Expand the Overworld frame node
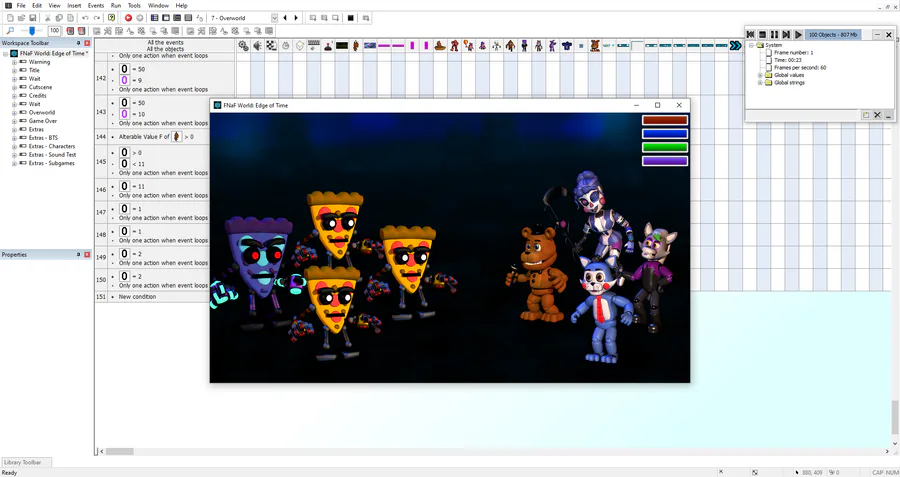The width and height of the screenshot is (900, 477). (x=14, y=113)
